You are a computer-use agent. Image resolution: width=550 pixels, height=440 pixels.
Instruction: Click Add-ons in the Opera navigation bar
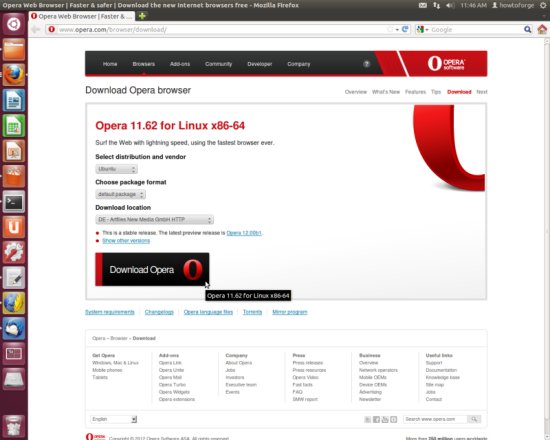[180, 64]
